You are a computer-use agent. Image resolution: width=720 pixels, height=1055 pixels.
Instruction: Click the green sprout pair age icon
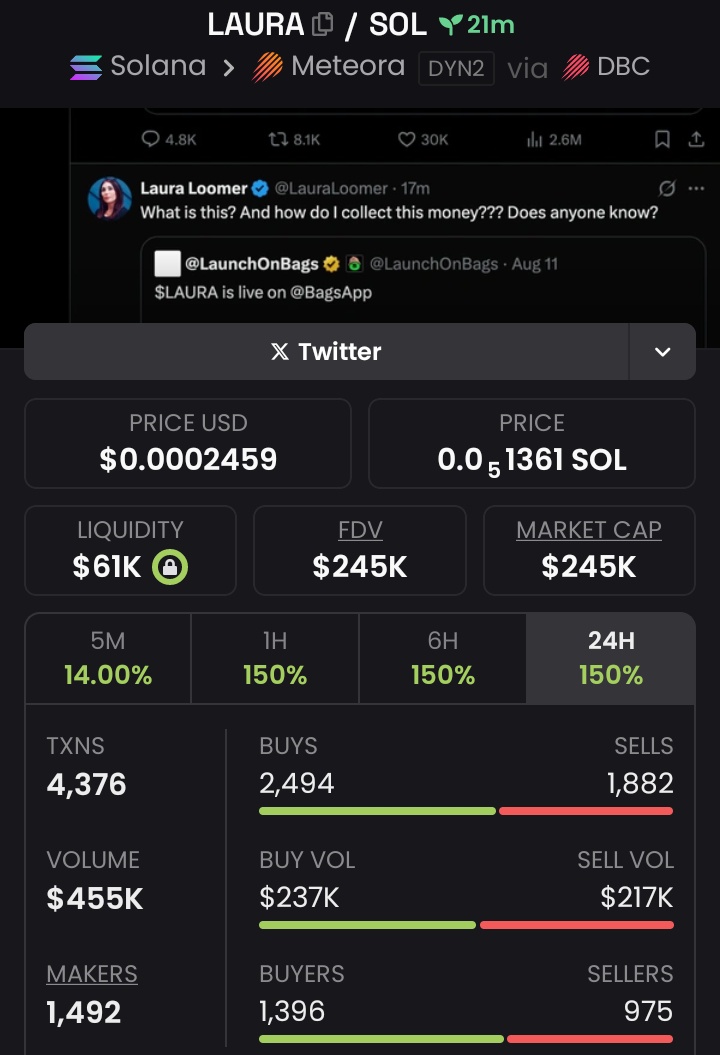[449, 25]
